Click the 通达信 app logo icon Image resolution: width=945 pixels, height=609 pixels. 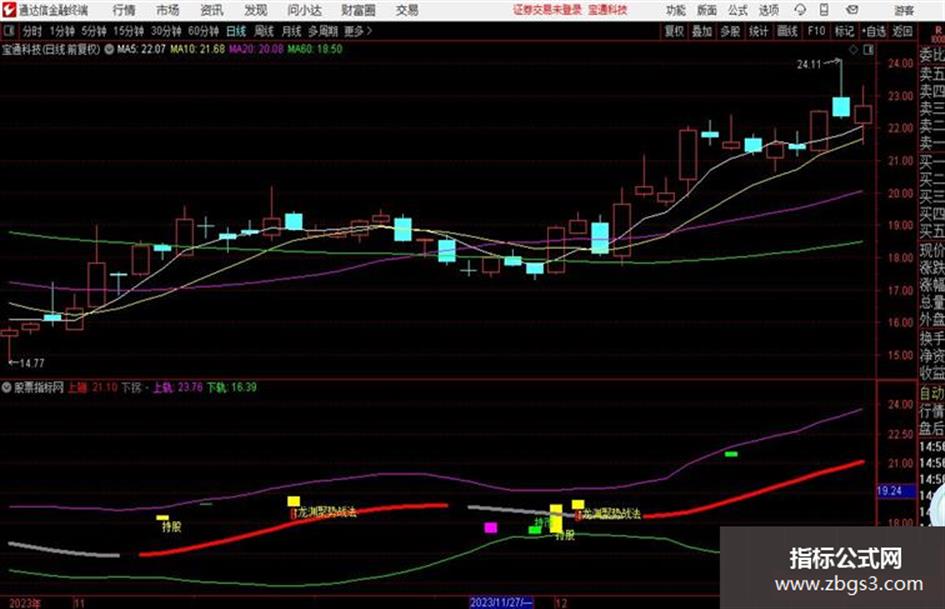pyautogui.click(x=9, y=10)
